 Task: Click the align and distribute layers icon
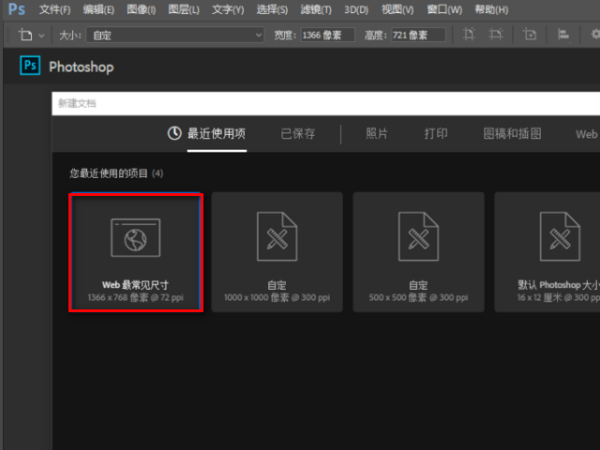pyautogui.click(x=563, y=34)
